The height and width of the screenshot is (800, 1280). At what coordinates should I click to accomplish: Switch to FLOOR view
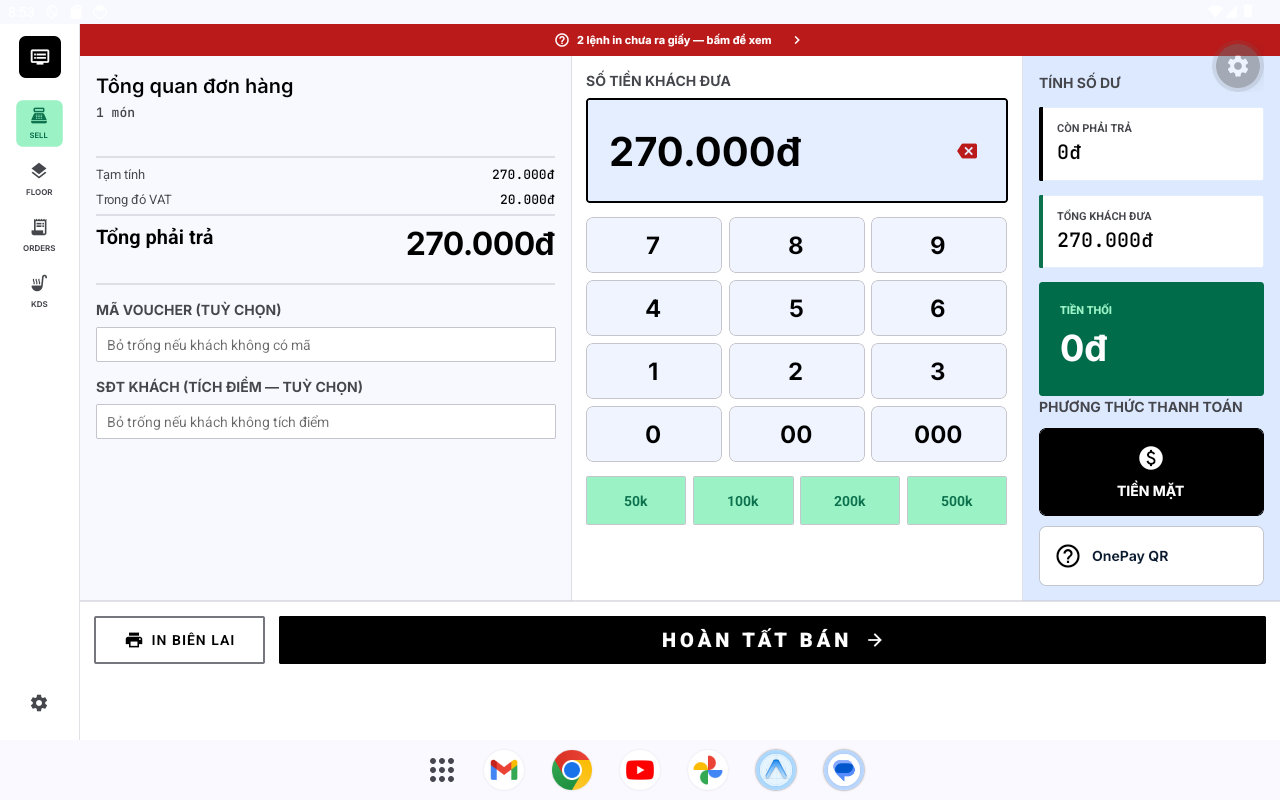39,179
